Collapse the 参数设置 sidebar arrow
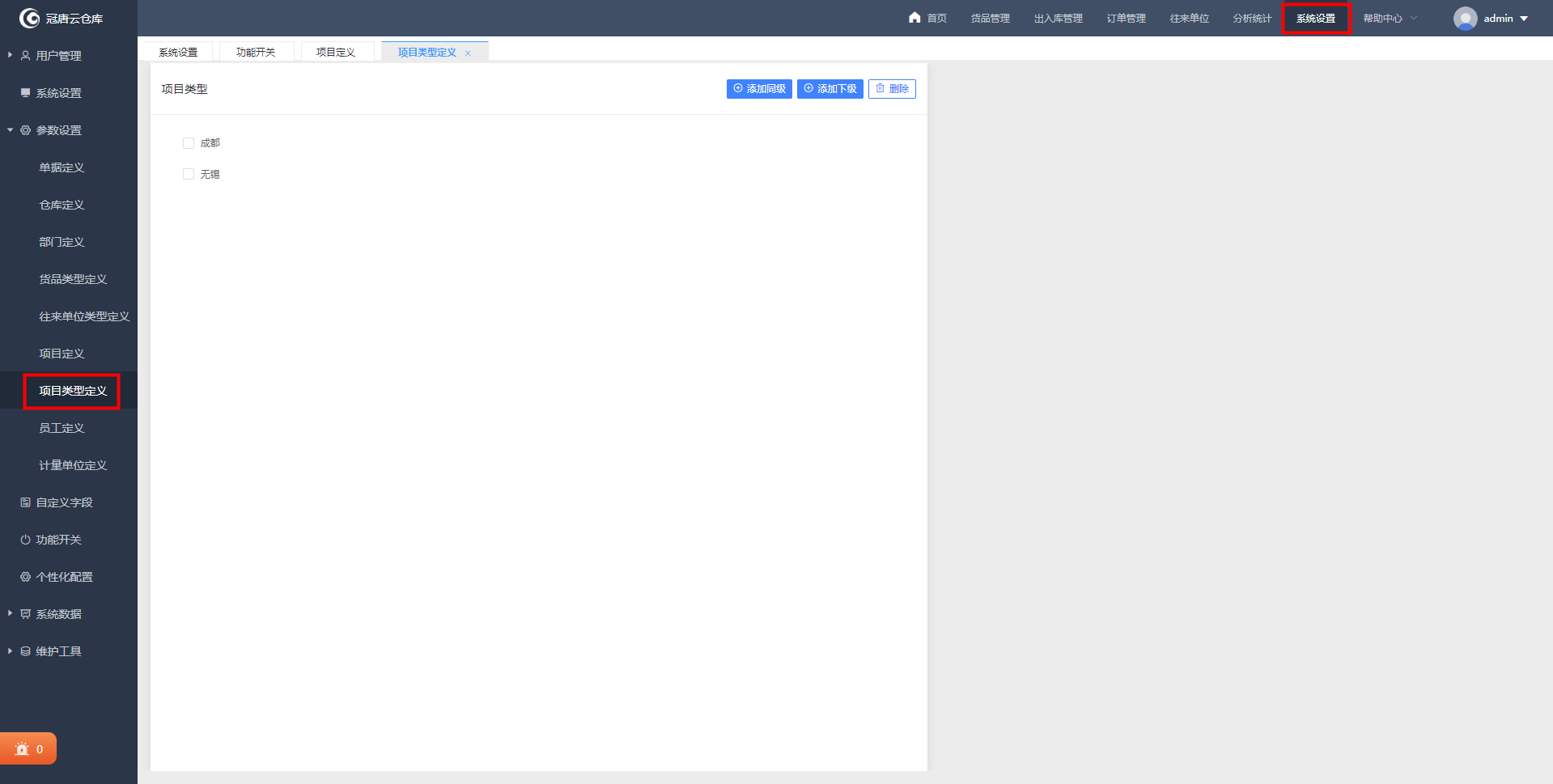Screen dimensions: 1553x784 [x=10, y=129]
